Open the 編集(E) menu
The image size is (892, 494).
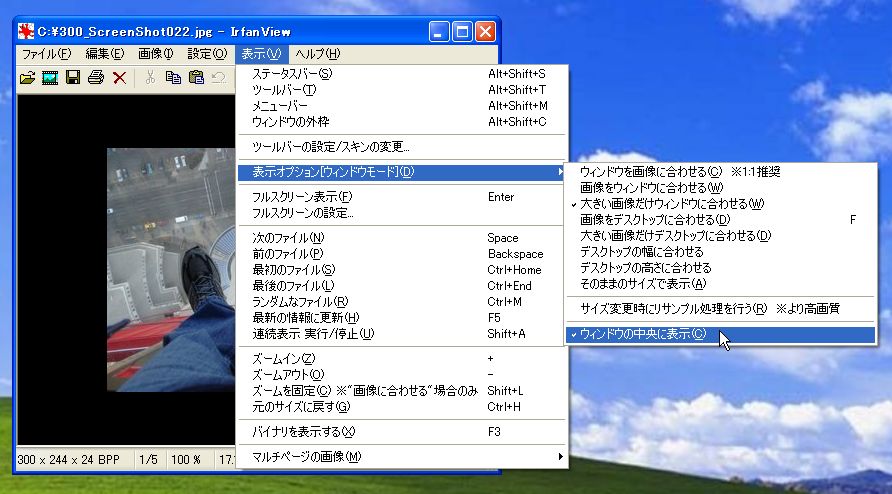(x=104, y=54)
